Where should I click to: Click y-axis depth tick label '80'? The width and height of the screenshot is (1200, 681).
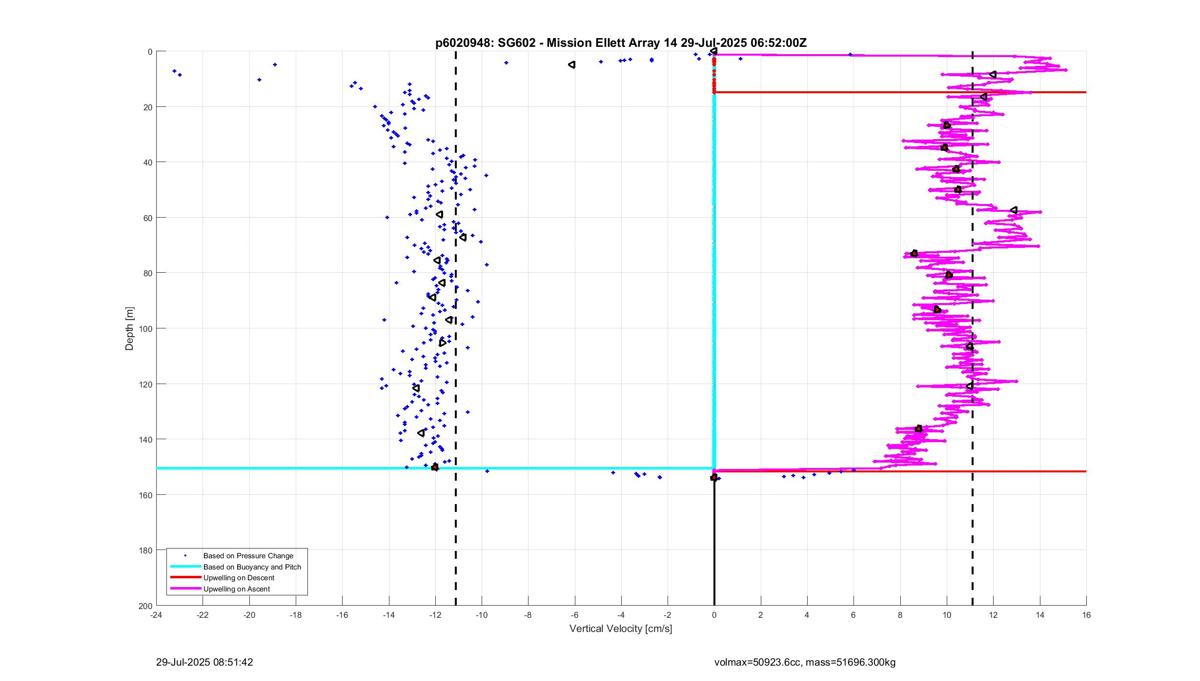tap(148, 273)
